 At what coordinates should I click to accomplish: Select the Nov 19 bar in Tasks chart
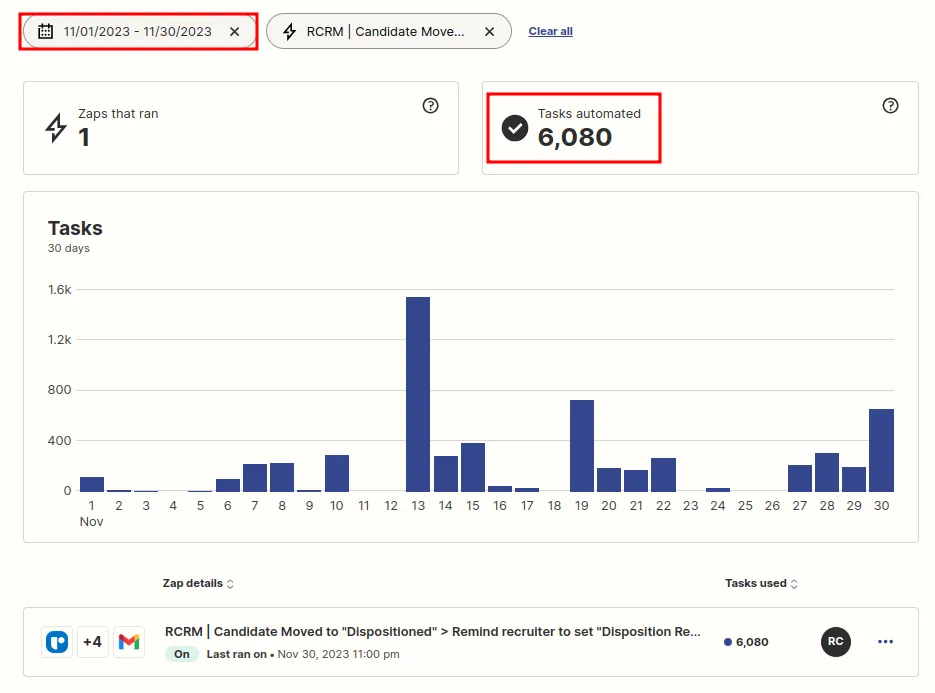point(582,445)
